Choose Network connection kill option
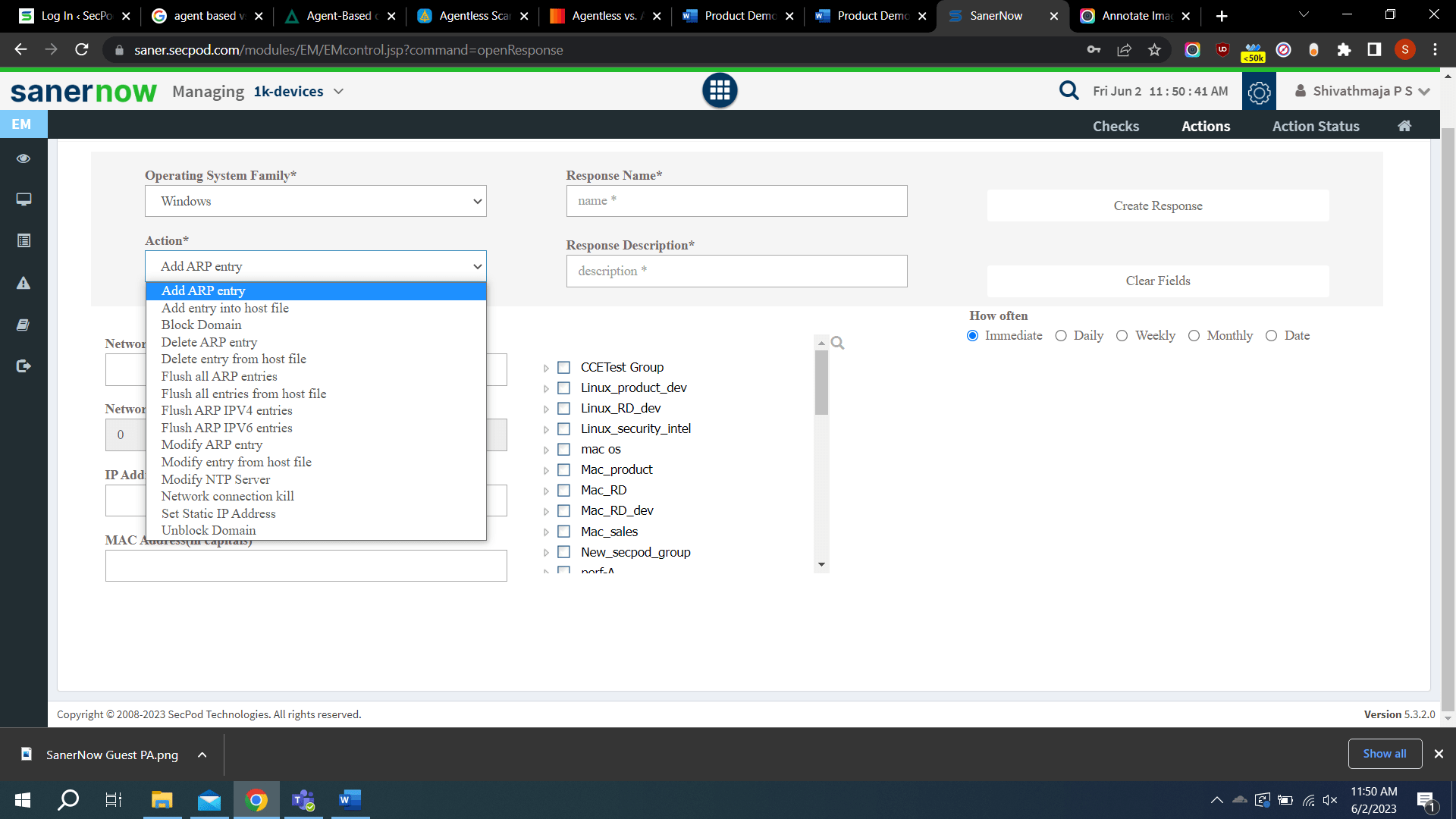The image size is (1456, 819). point(315,497)
